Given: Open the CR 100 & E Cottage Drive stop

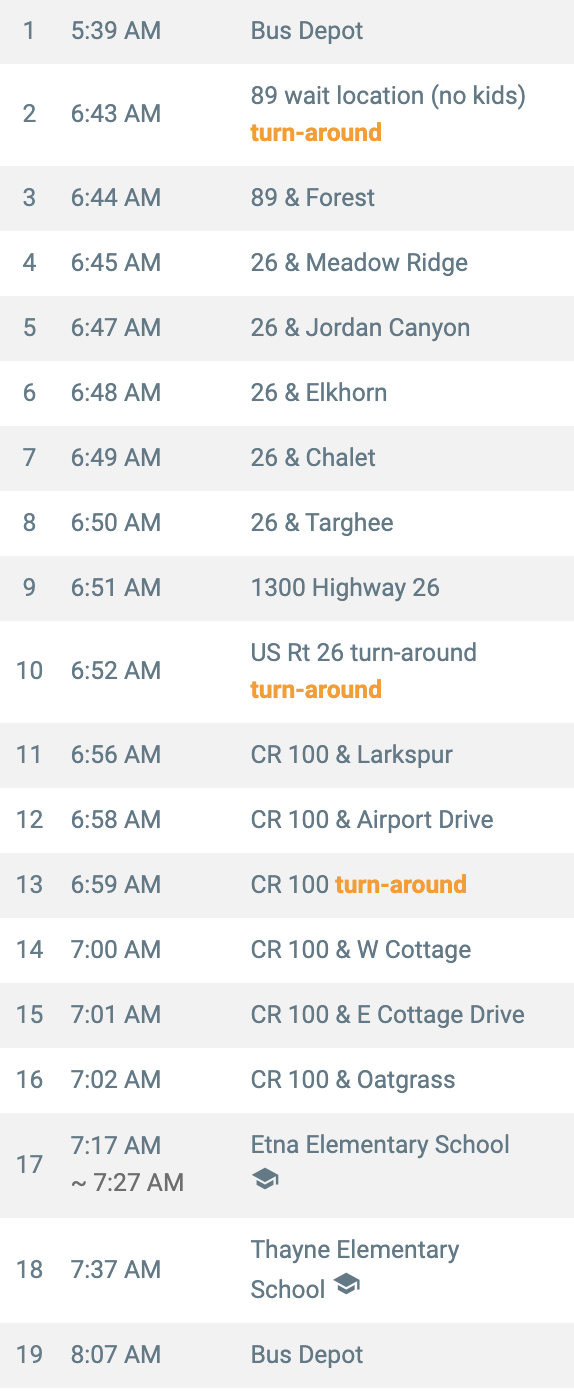Looking at the screenshot, I should pos(388,1014).
